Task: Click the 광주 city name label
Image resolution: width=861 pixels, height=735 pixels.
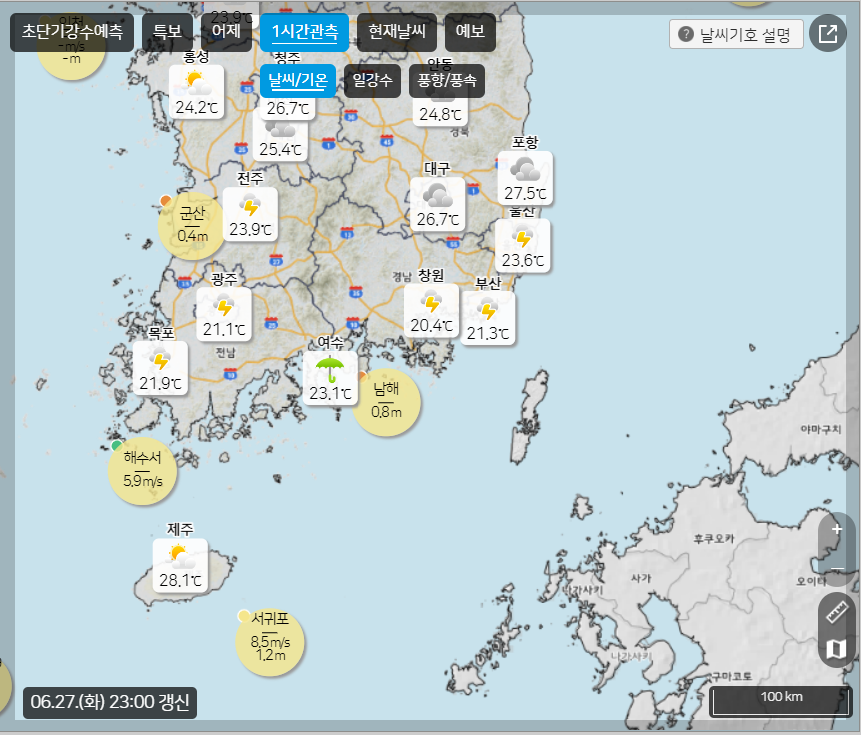Action: 224,279
